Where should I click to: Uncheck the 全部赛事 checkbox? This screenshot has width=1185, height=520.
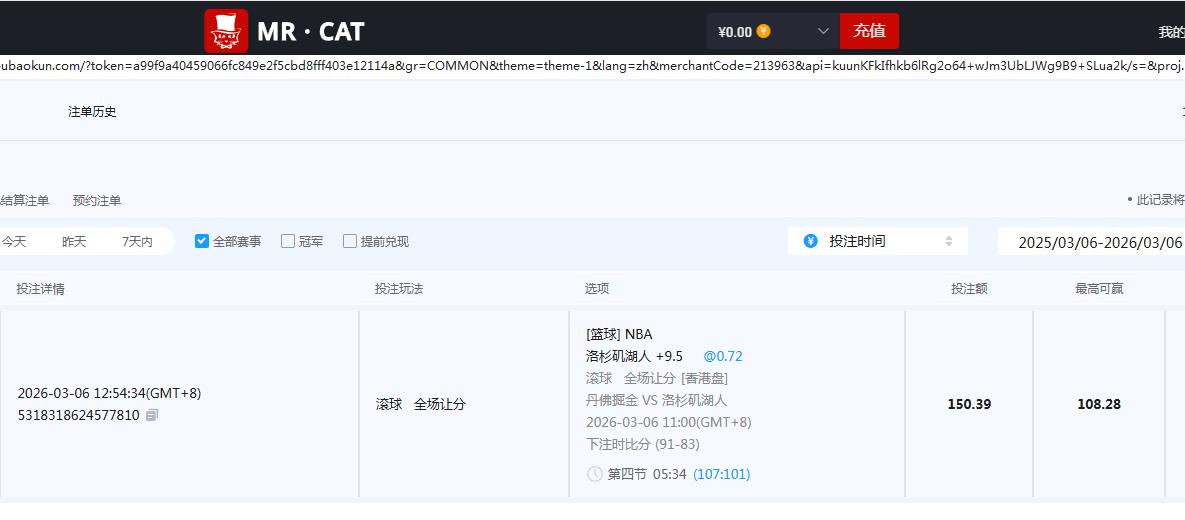coord(202,241)
